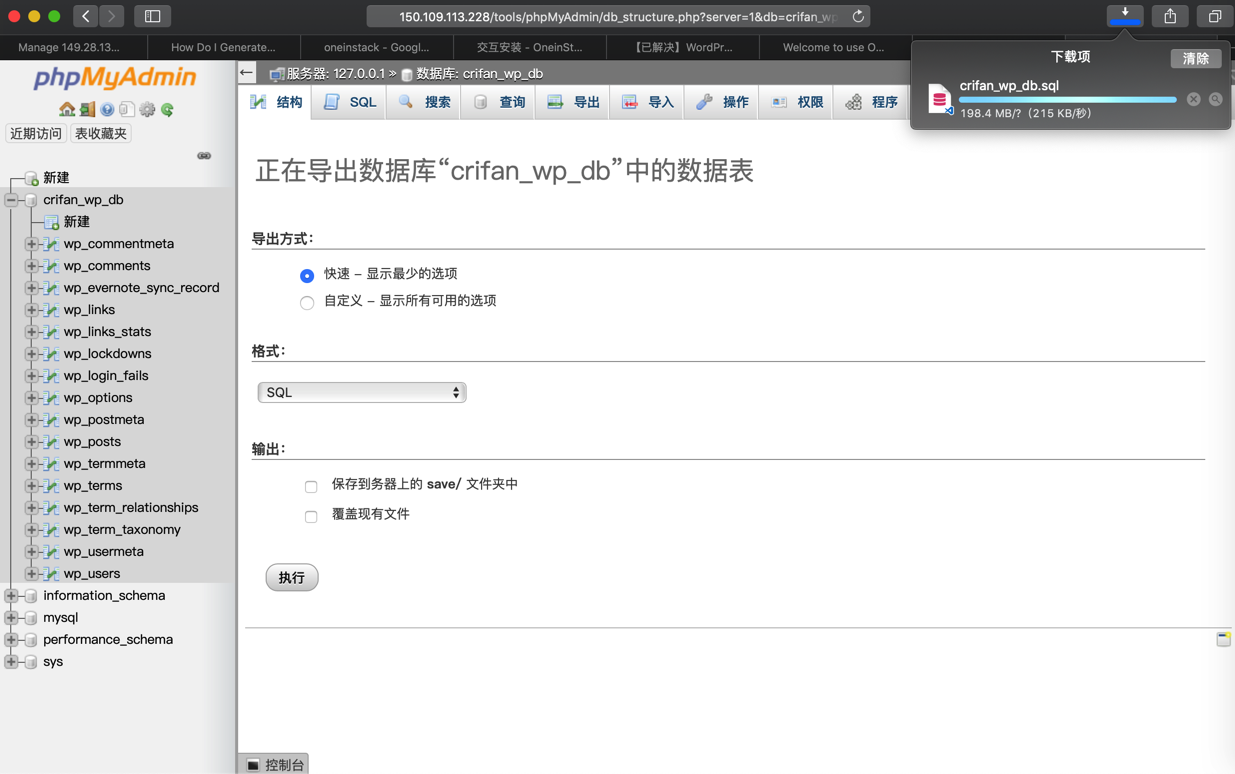
Task: Expand the wp_users table node
Action: point(31,574)
